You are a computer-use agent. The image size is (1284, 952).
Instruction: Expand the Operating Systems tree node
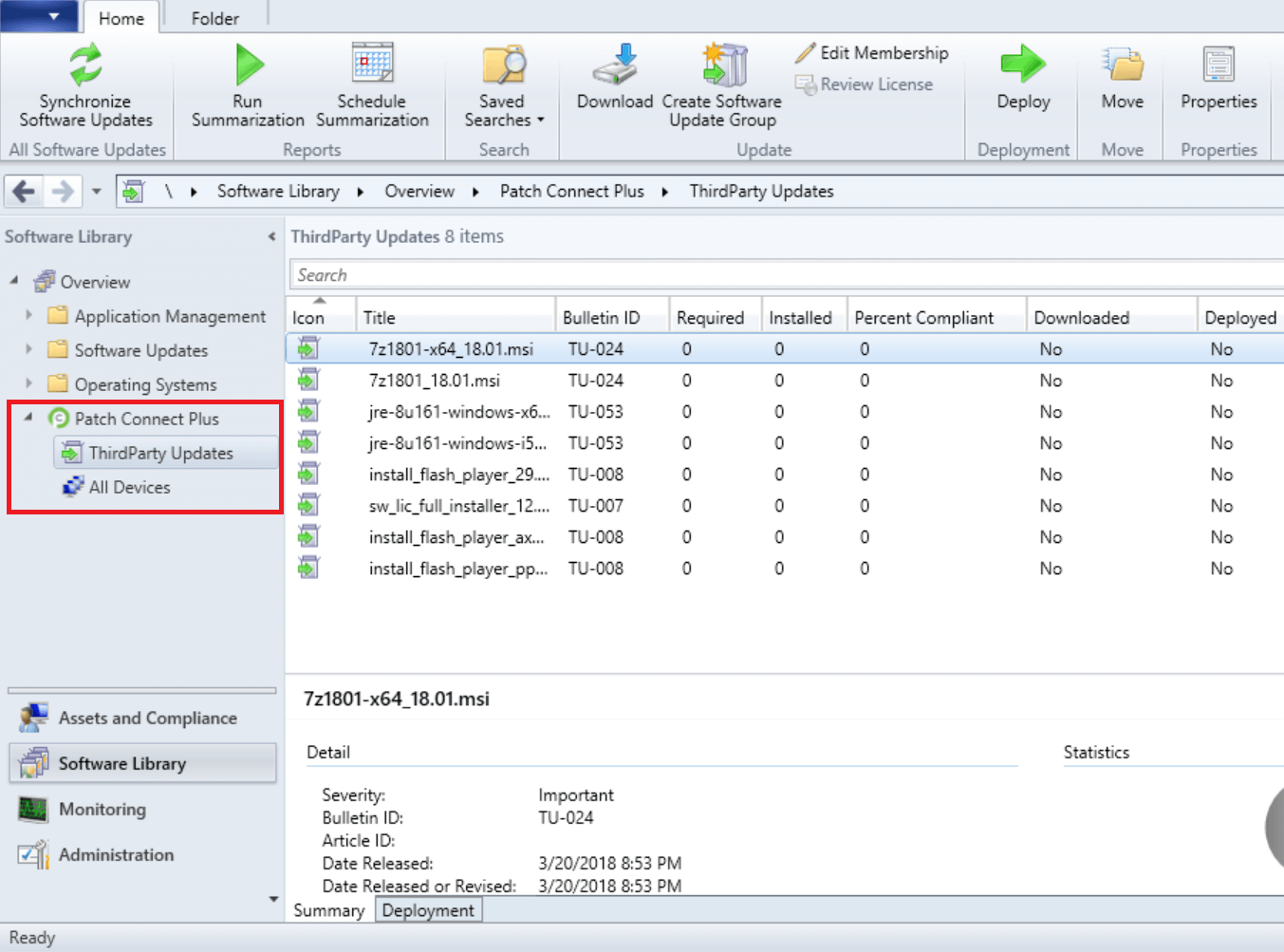pyautogui.click(x=28, y=384)
